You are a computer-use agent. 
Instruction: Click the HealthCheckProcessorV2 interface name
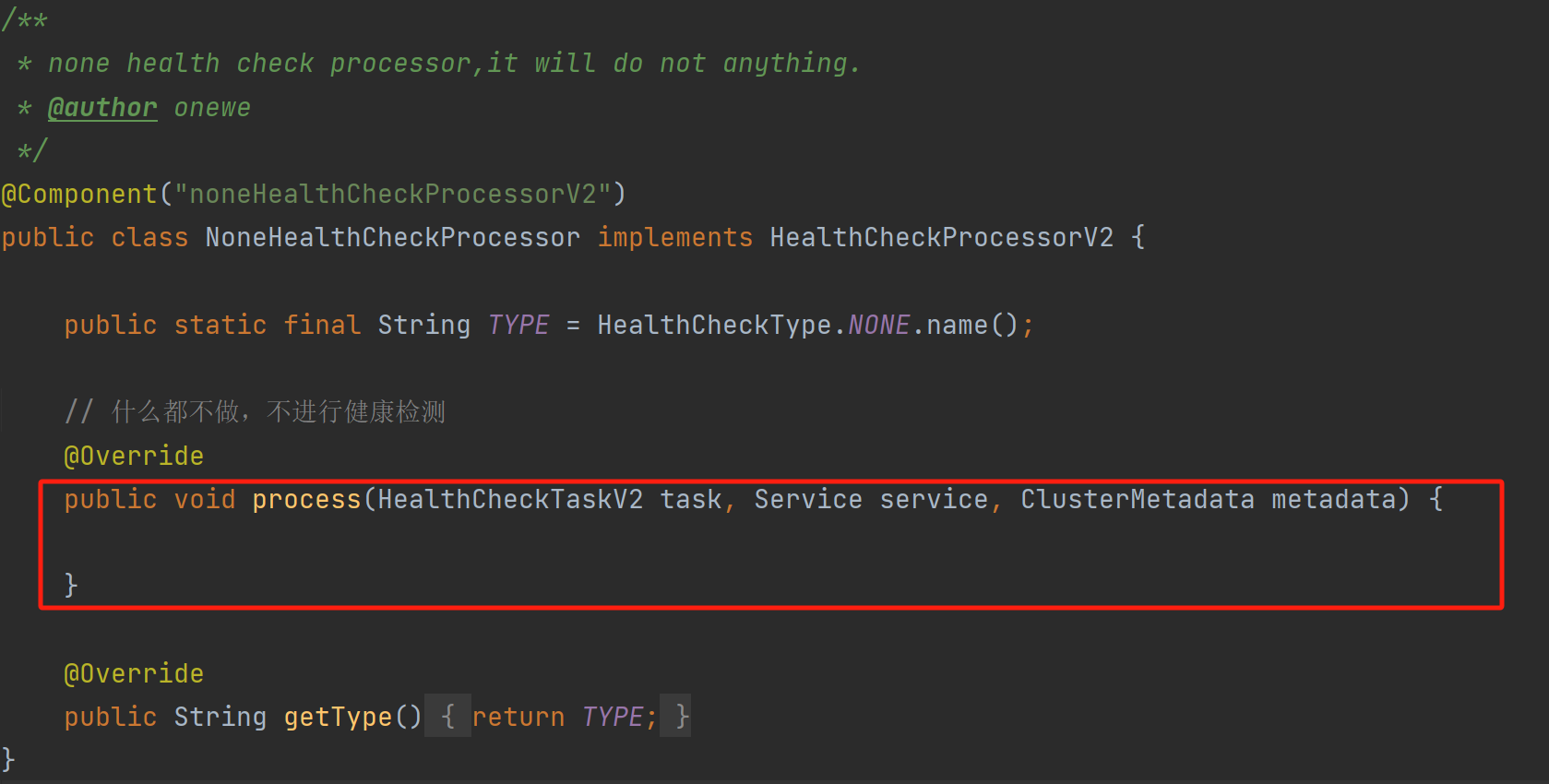942,237
